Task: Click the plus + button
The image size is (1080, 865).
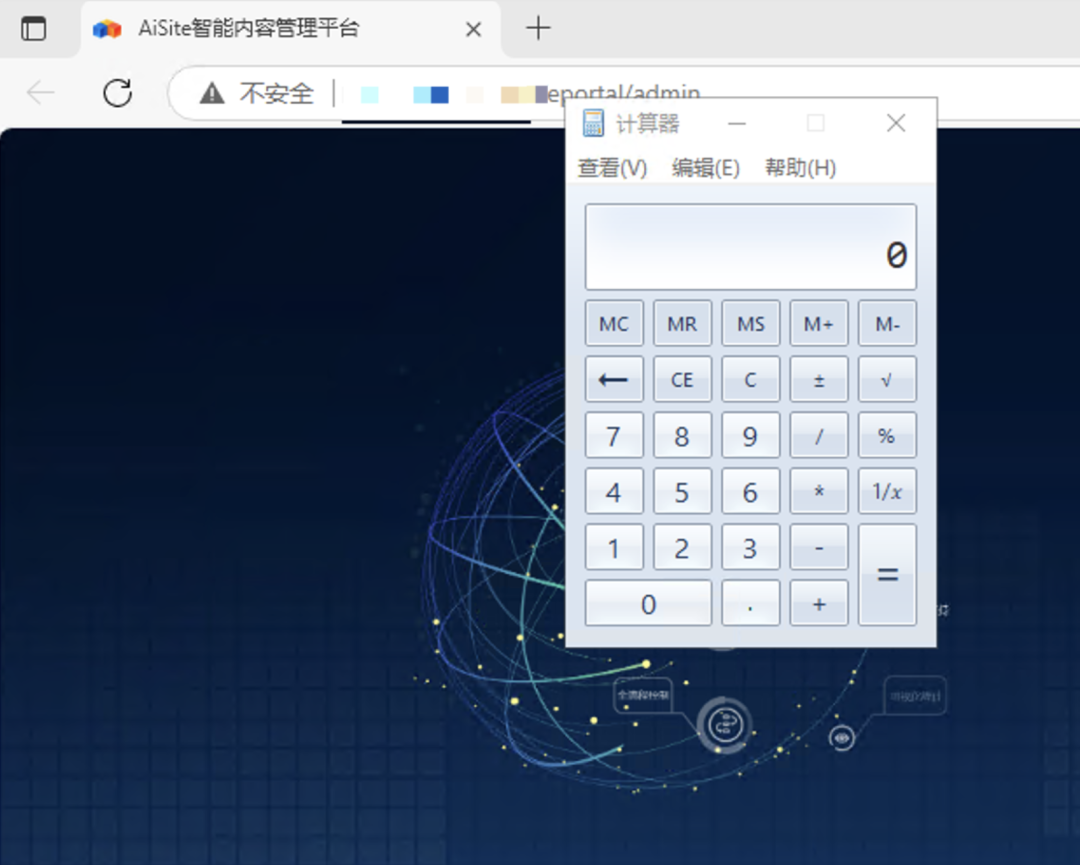Action: click(818, 603)
